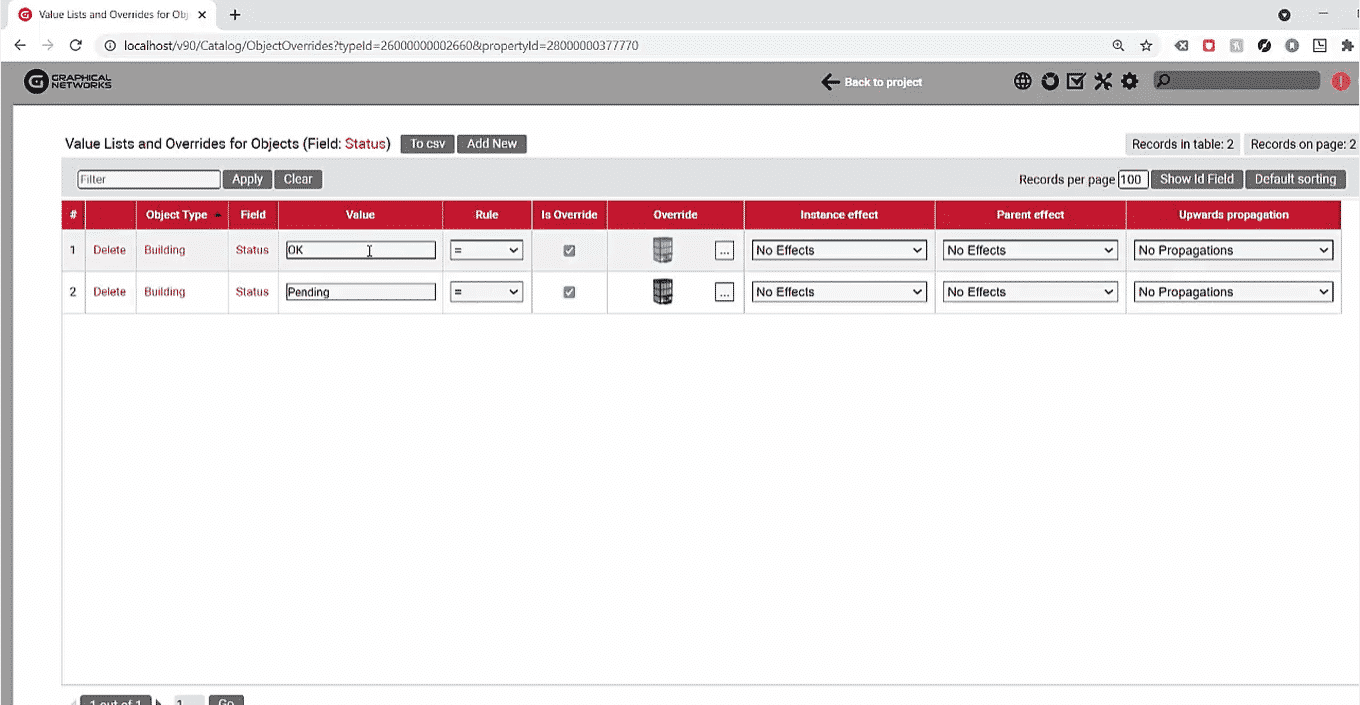This screenshot has width=1360, height=705.
Task: Delete the Pending value row
Action: [x=109, y=292]
